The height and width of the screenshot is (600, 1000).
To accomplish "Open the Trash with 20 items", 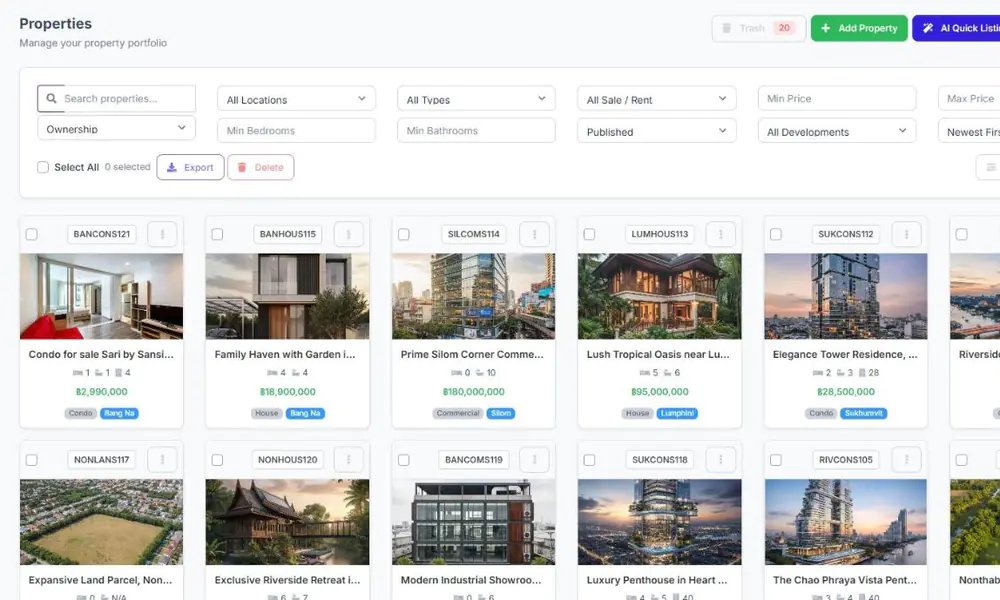I will coord(758,28).
